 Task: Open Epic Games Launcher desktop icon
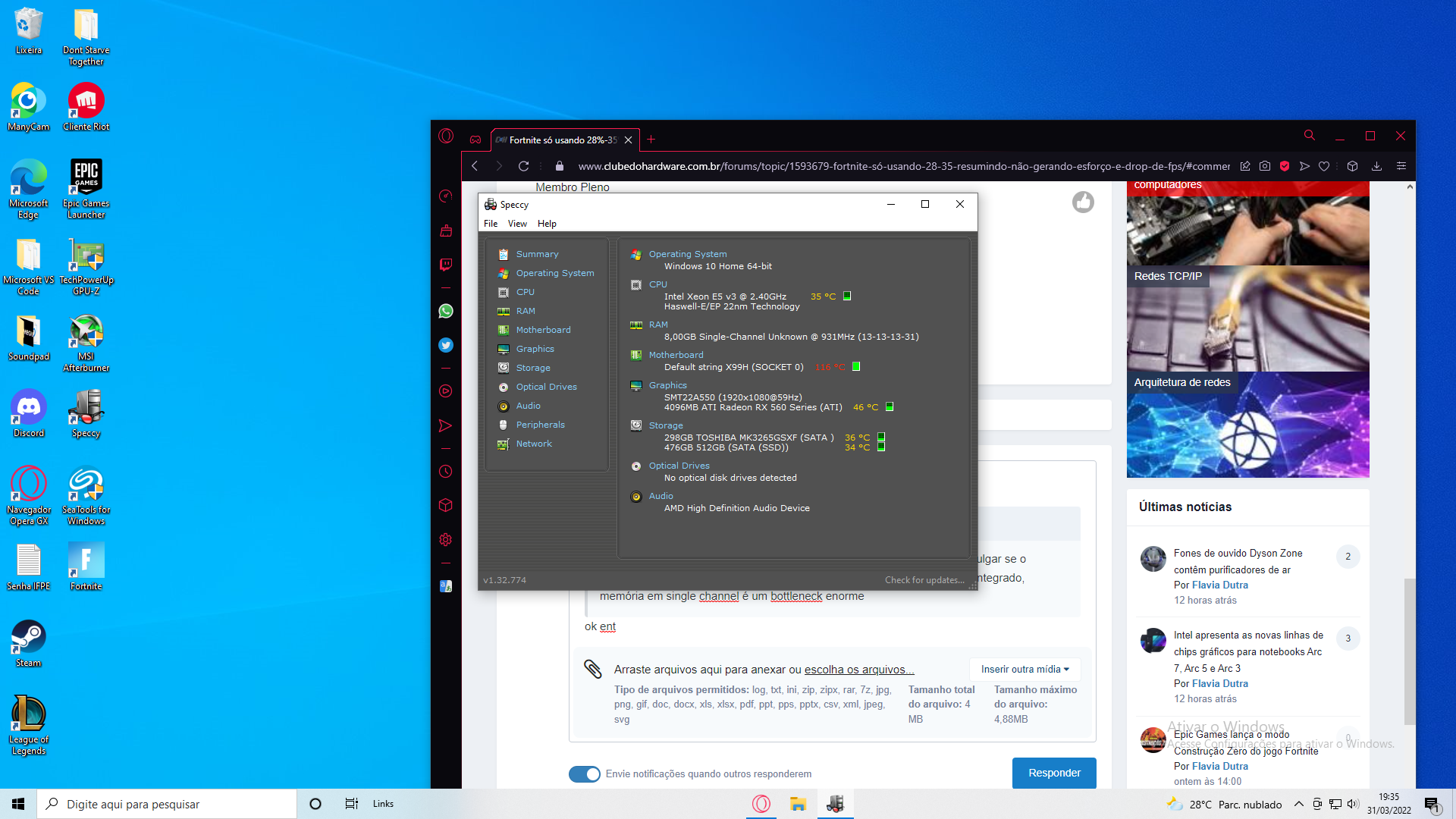coord(86,189)
